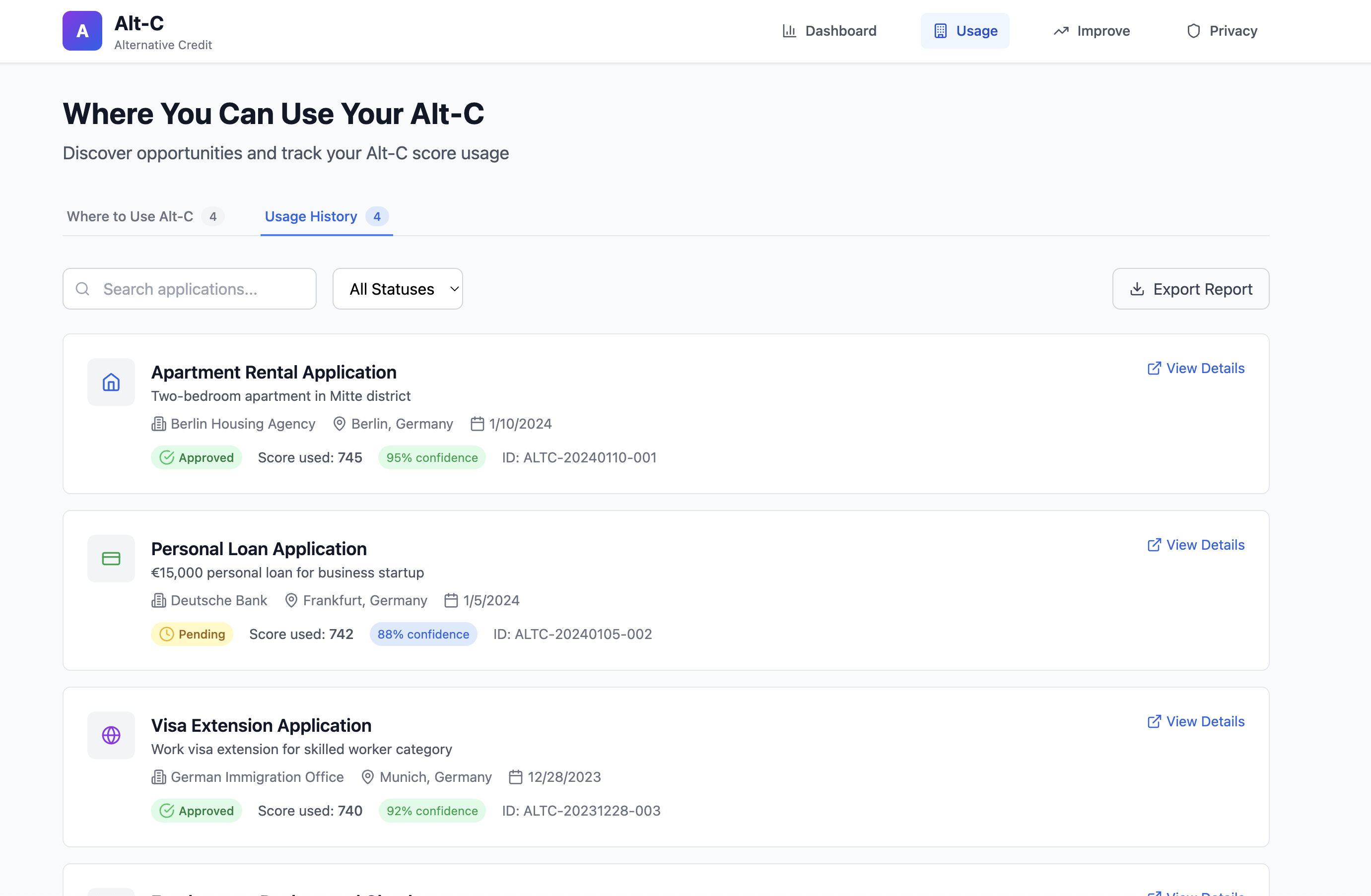The height and width of the screenshot is (896, 1371).
Task: Focus the Search applications input field
Action: pyautogui.click(x=202, y=289)
